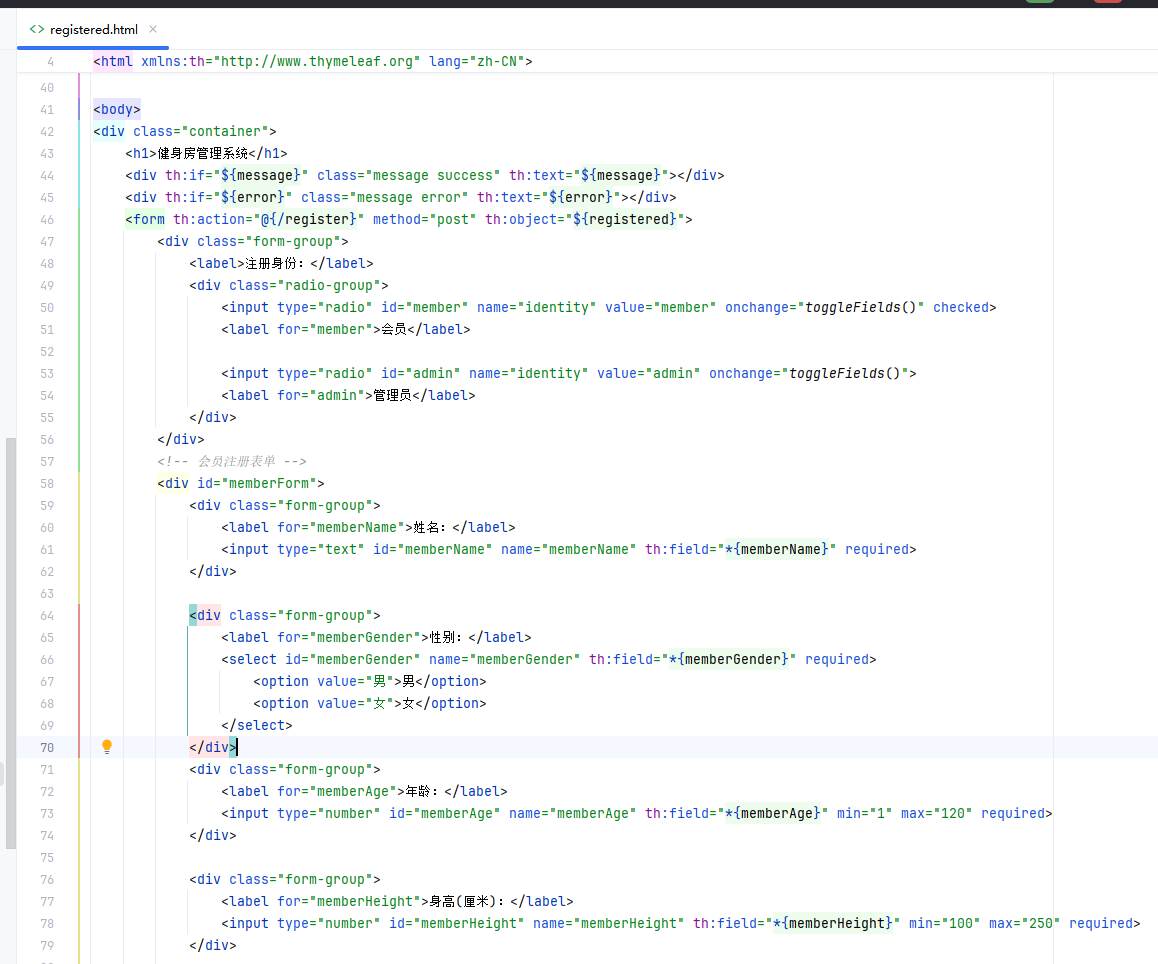1158x964 pixels.
Task: Click max="120" attribute on line 73
Action: point(936,813)
